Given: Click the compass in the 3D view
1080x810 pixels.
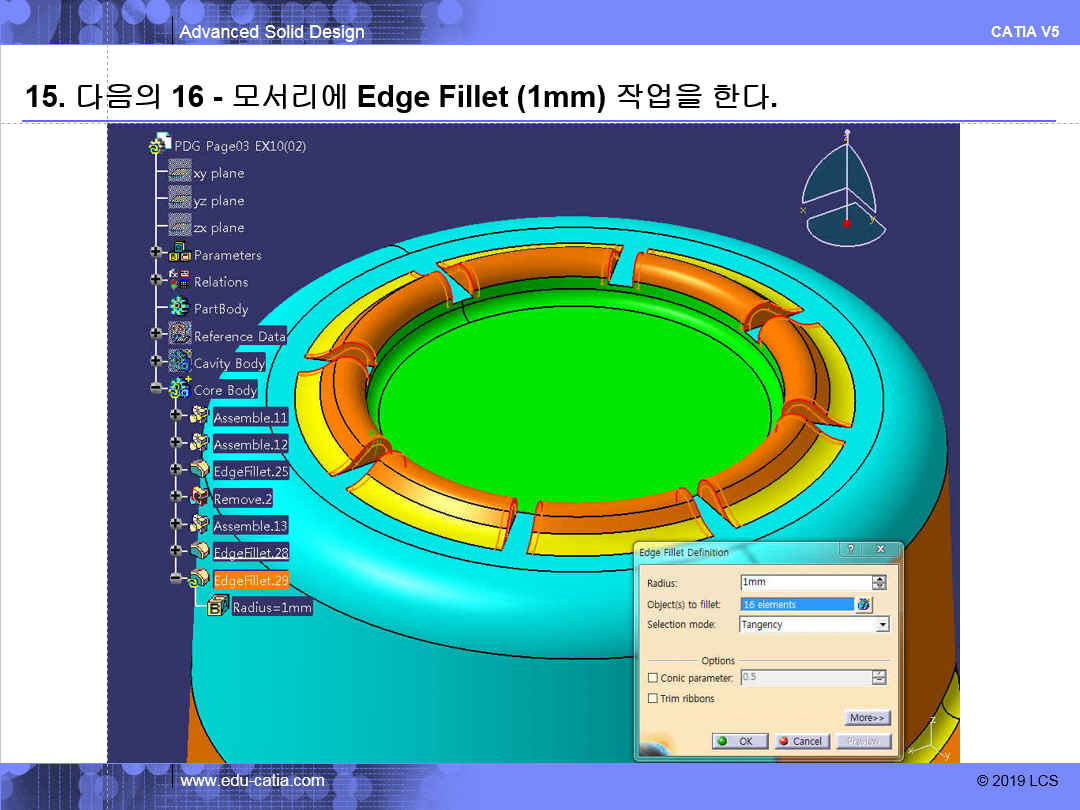Looking at the screenshot, I should point(845,190).
